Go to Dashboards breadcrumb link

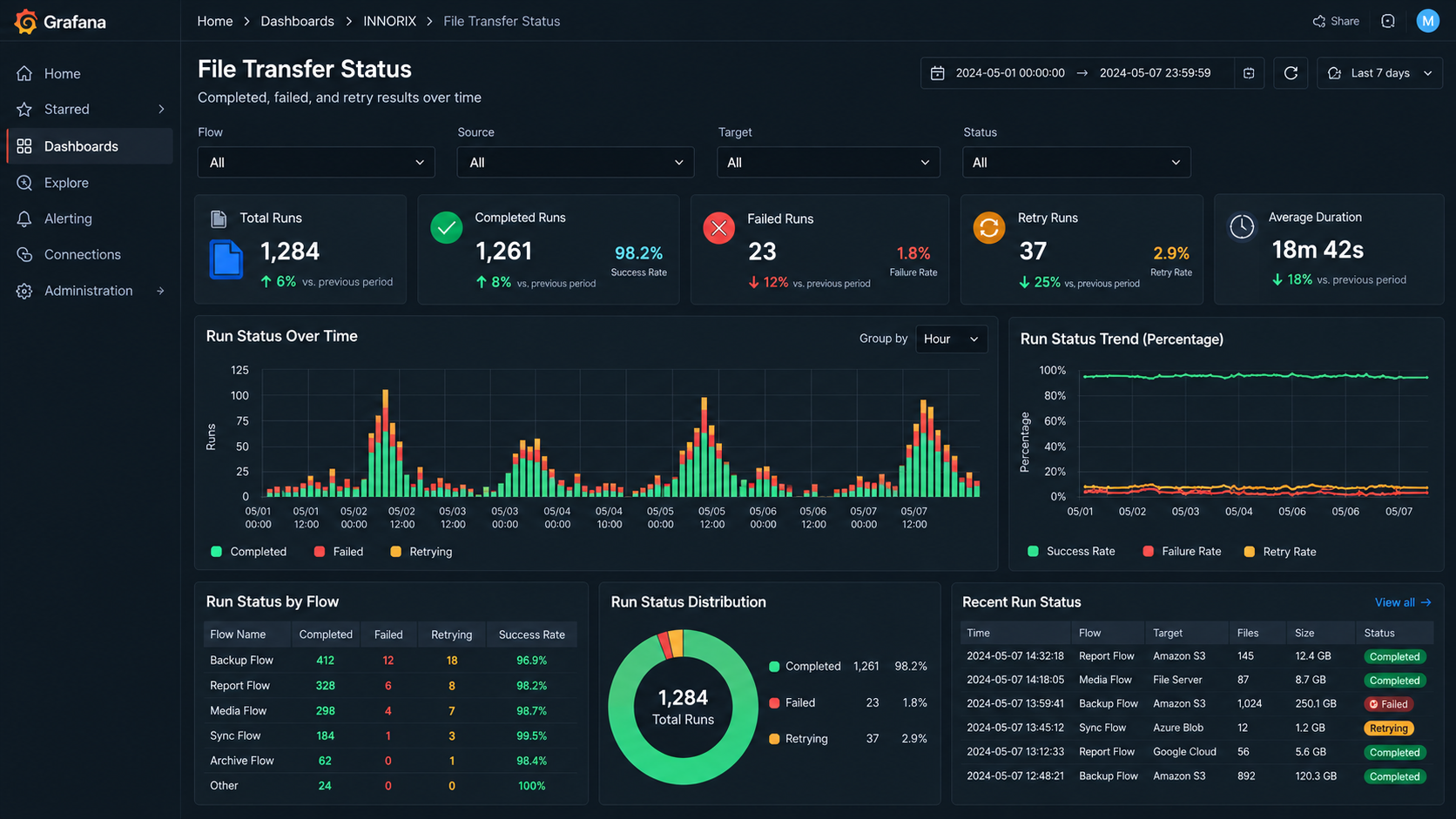297,21
